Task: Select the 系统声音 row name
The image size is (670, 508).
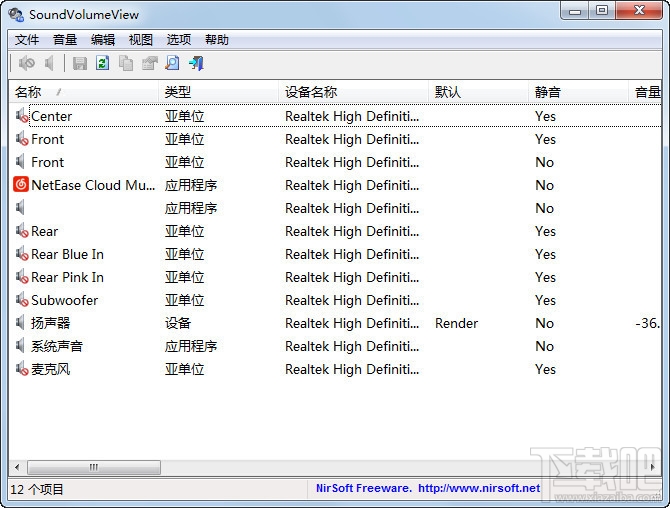Action: click(57, 346)
